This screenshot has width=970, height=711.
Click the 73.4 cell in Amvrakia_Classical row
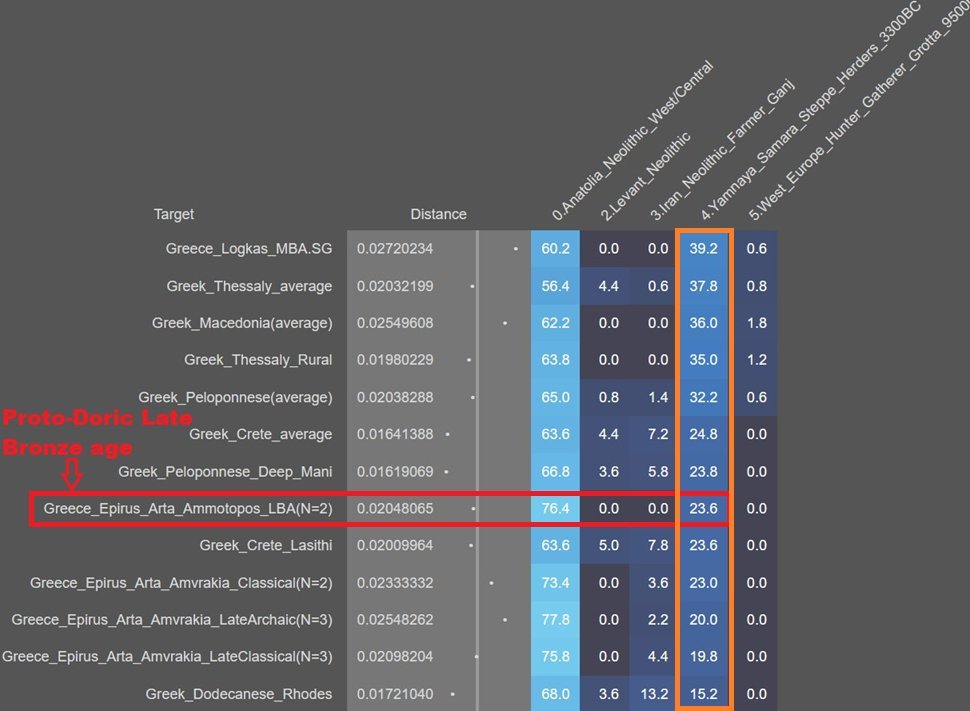tap(556, 583)
